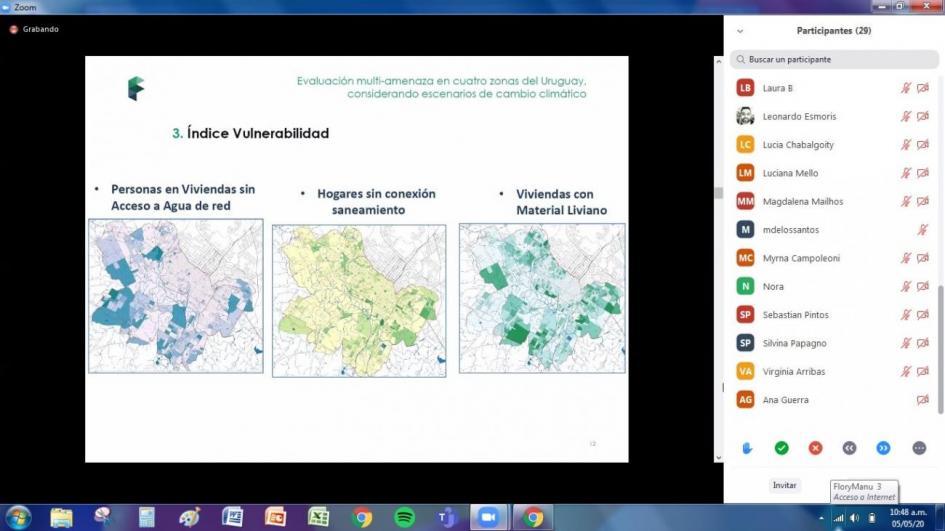Click the Zoom taskbar icon
The width and height of the screenshot is (945, 531).
pos(488,517)
